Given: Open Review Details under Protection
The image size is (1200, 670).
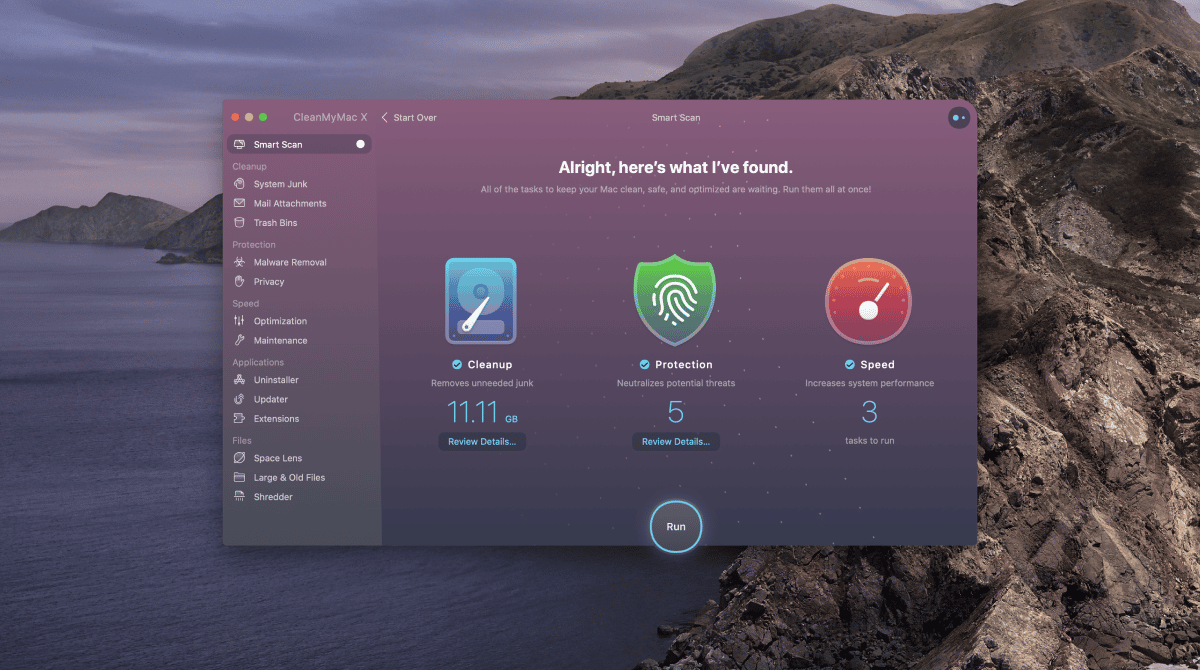Looking at the screenshot, I should (676, 441).
